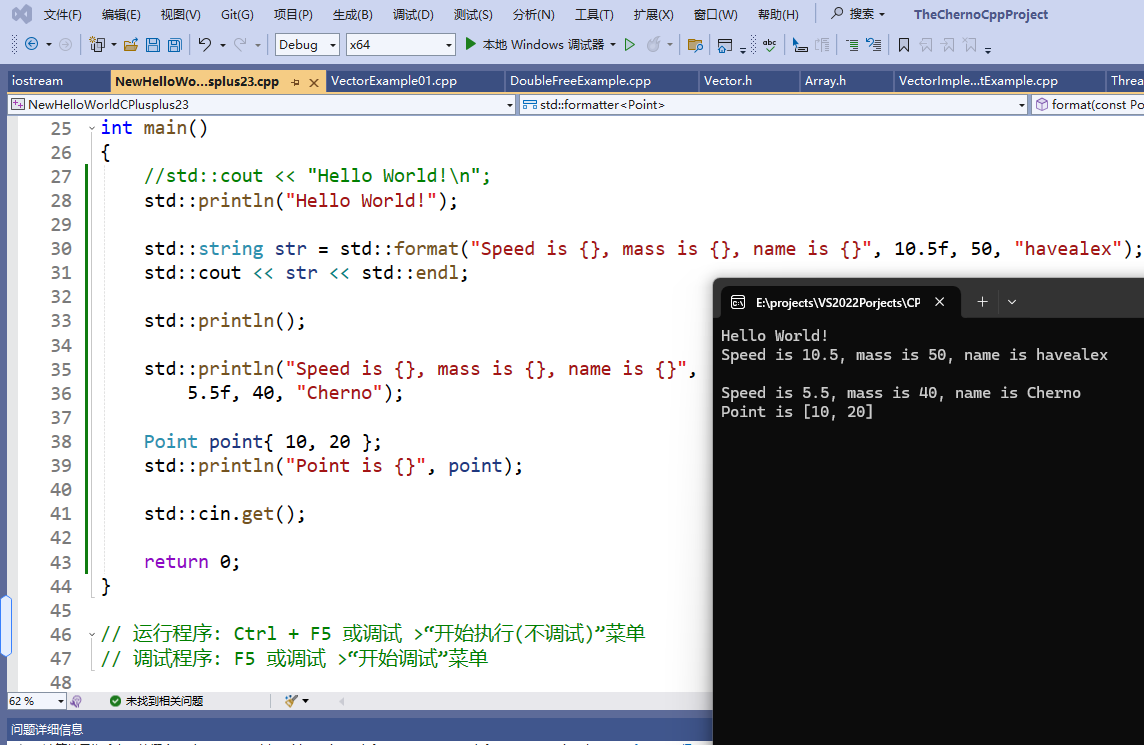
Task: Click the green check status icon
Action: coord(113,700)
